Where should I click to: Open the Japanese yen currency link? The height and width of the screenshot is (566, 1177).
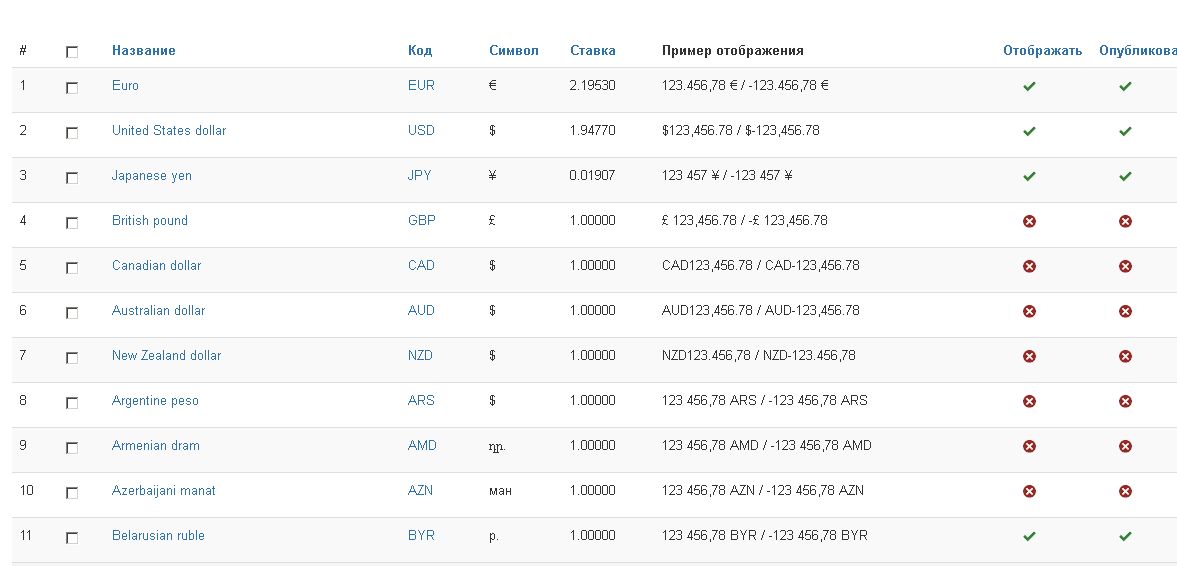[151, 175]
